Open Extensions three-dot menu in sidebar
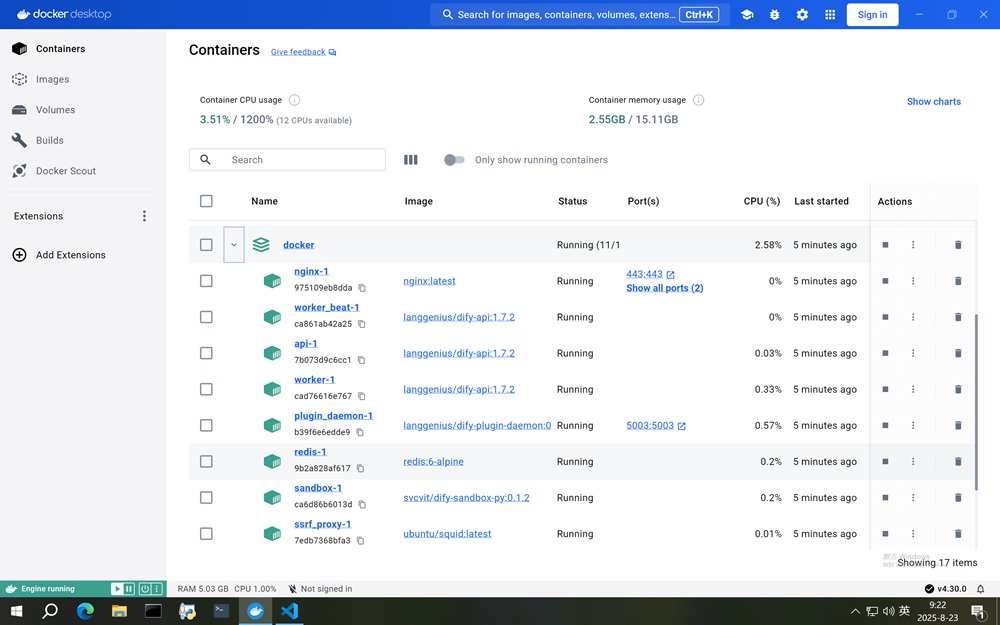This screenshot has height=625, width=1000. pyautogui.click(x=144, y=216)
